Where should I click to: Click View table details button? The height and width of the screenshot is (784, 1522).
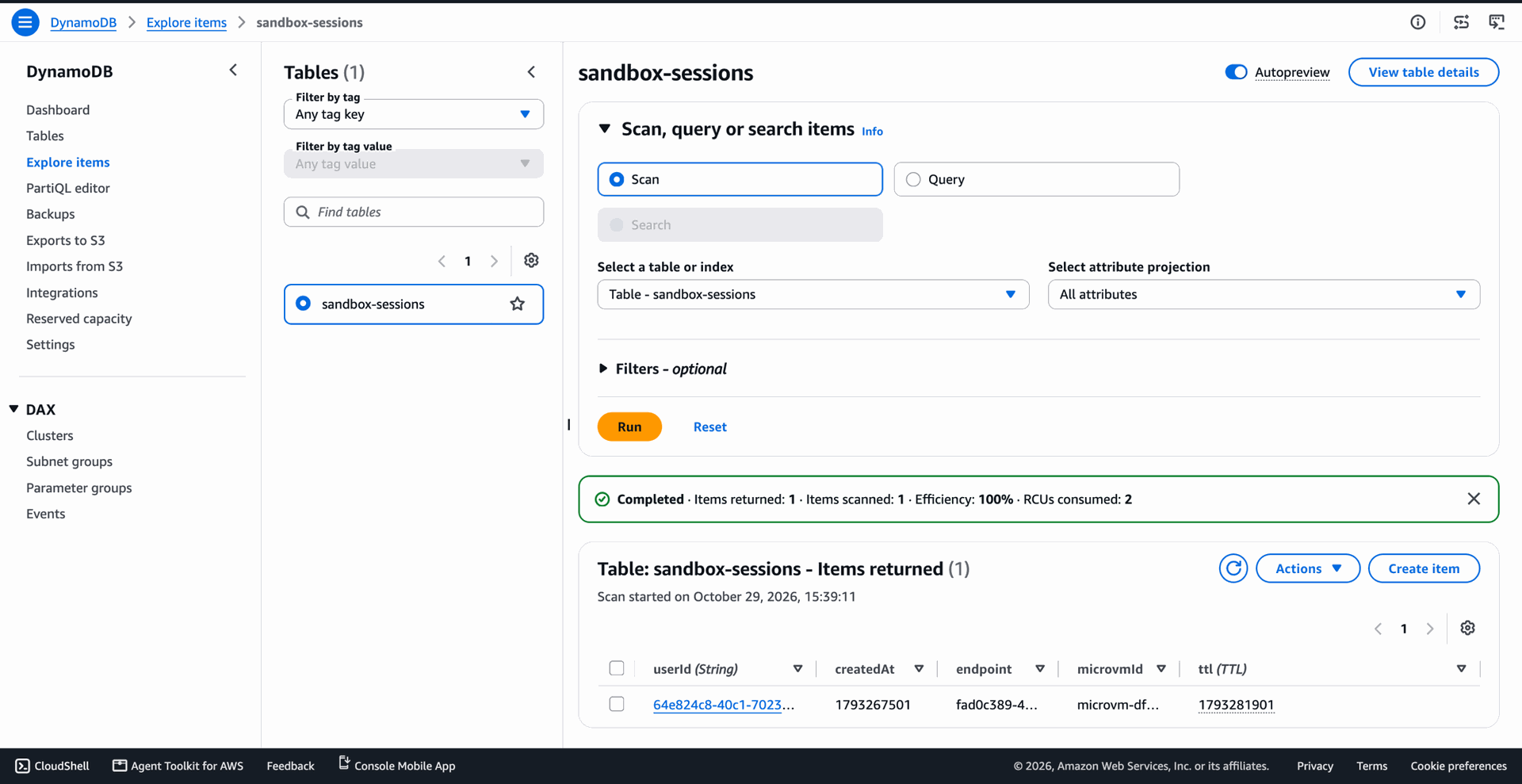[x=1424, y=72]
